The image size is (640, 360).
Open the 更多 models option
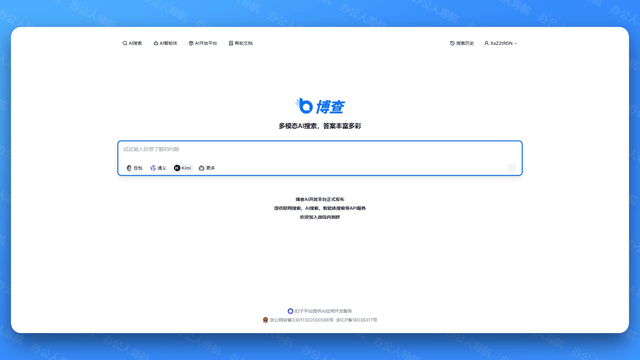[207, 168]
